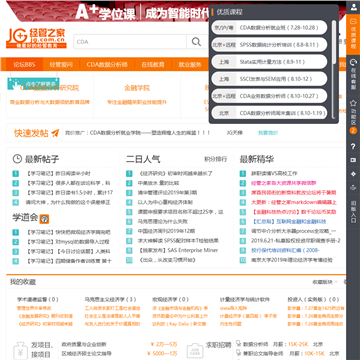The width and height of the screenshot is (360, 360).
Task: Open 马克思主义经济学 (3) favorite board
Action: 110,299
